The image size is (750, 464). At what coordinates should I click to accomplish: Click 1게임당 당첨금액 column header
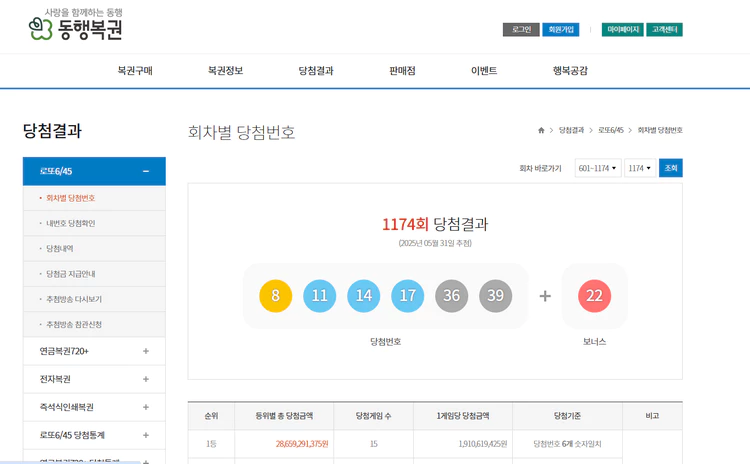[x=463, y=416]
